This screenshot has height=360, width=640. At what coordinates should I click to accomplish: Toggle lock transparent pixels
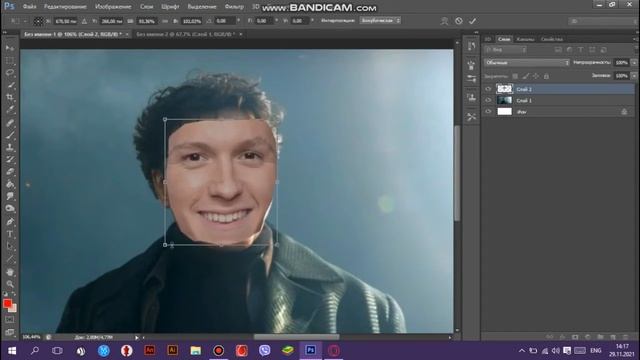[515, 76]
